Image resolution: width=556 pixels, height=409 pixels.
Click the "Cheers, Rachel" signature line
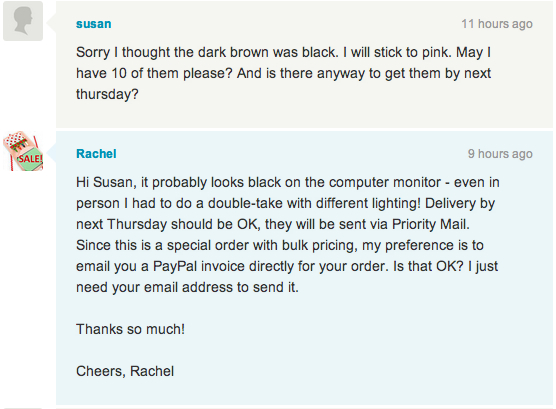[125, 371]
